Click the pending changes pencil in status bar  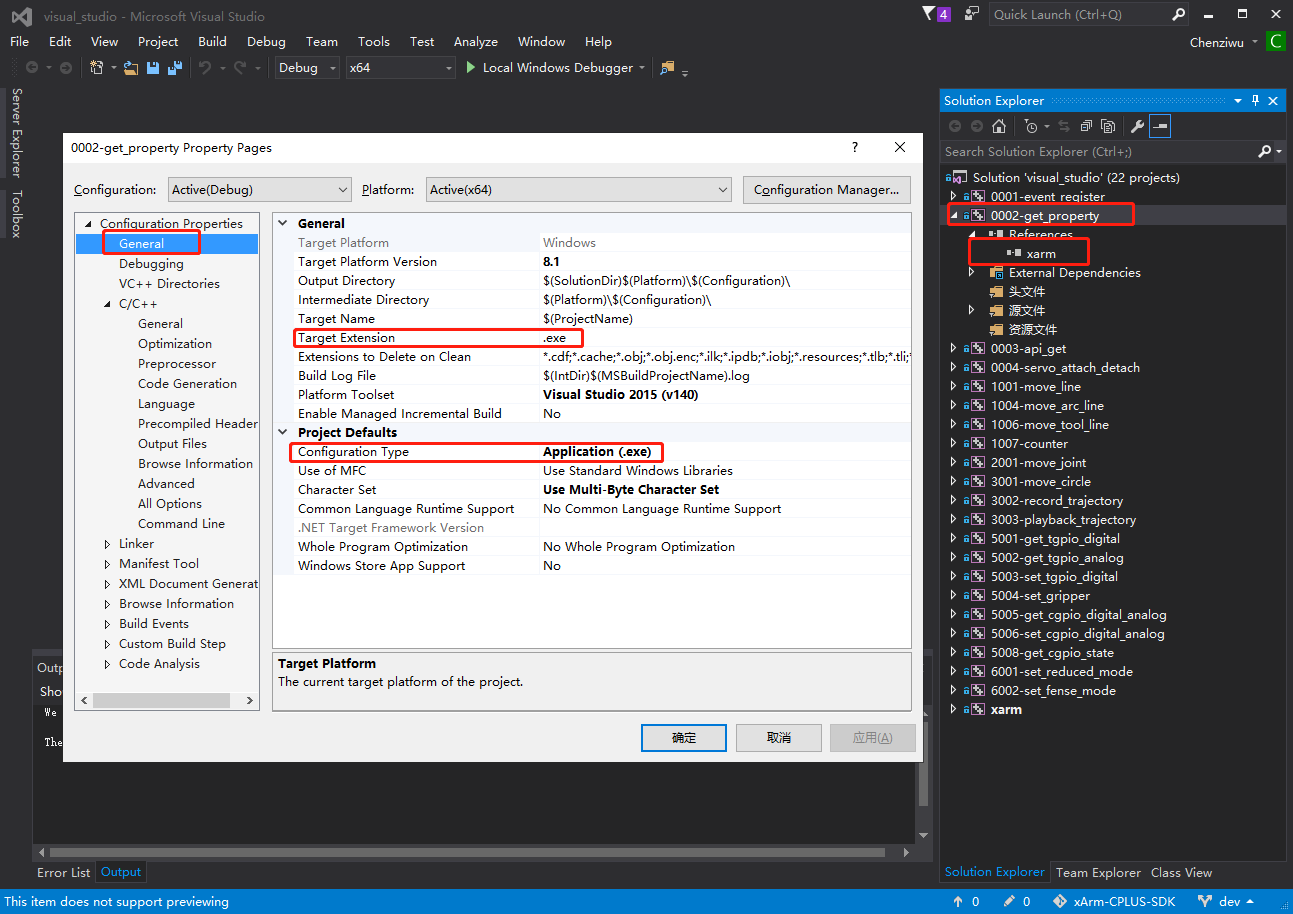click(x=1010, y=901)
